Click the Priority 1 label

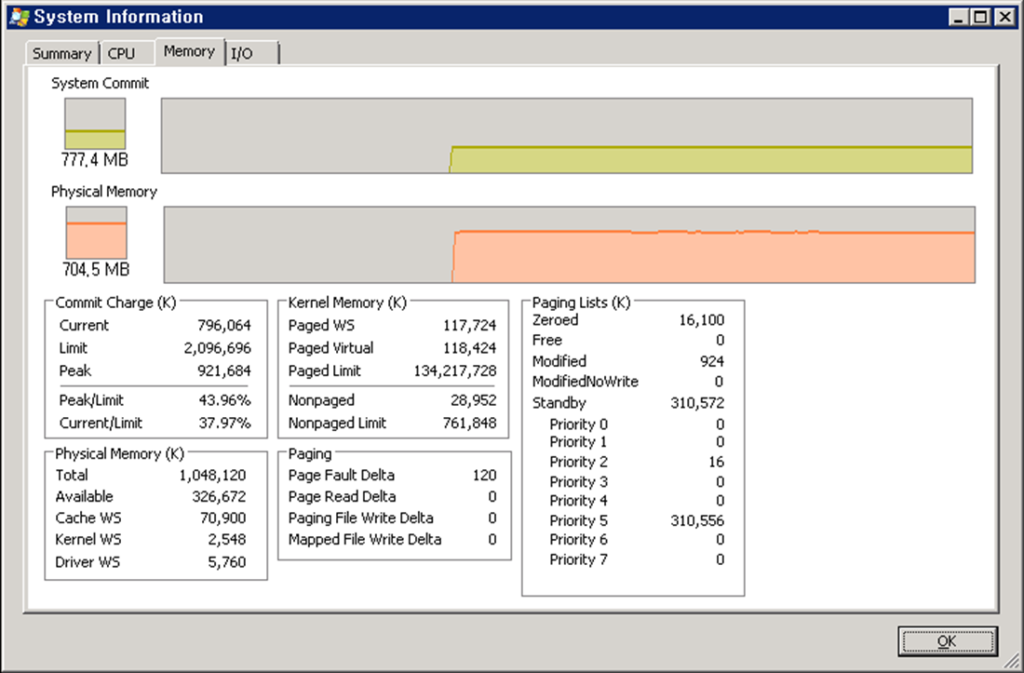click(x=579, y=442)
